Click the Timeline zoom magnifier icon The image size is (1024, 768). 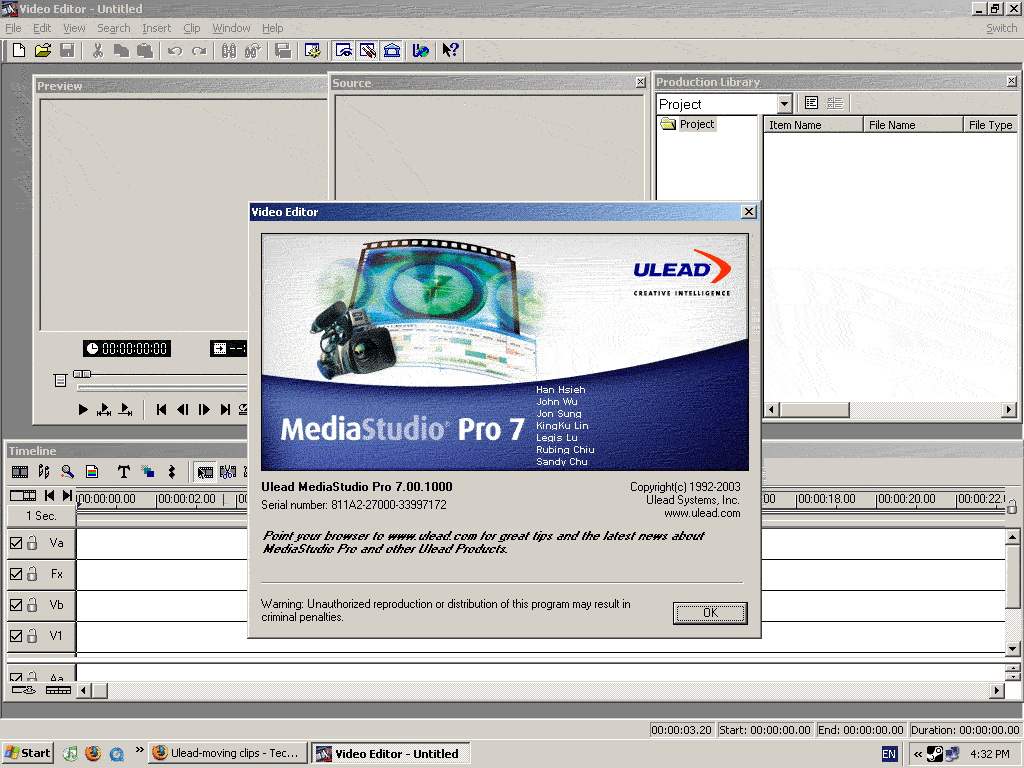point(67,472)
